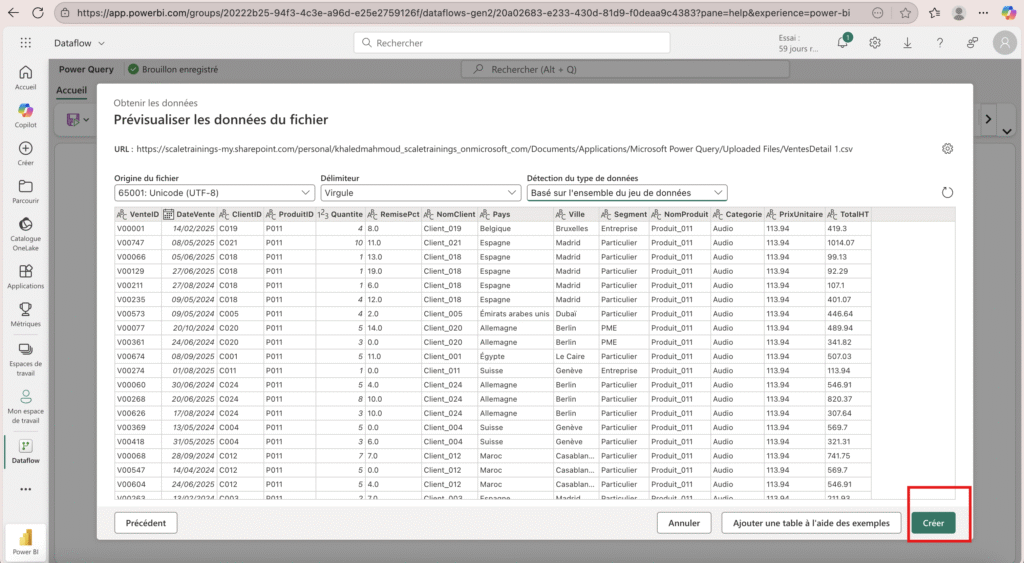Viewport: 1024px width, 563px height.
Task: Open the help question mark icon
Action: click(939, 43)
